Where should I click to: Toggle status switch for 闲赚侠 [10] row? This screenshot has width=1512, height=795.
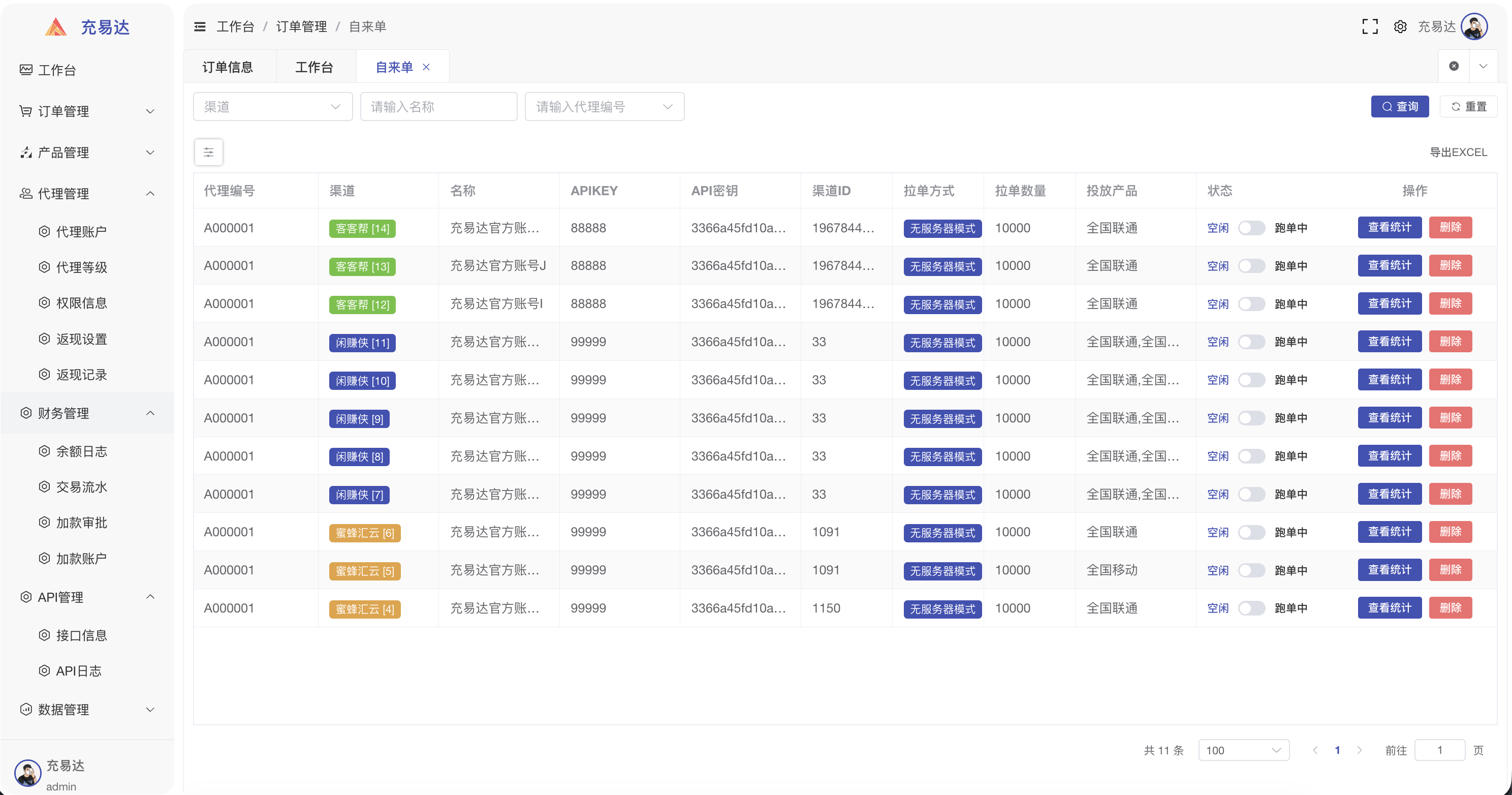click(x=1251, y=380)
